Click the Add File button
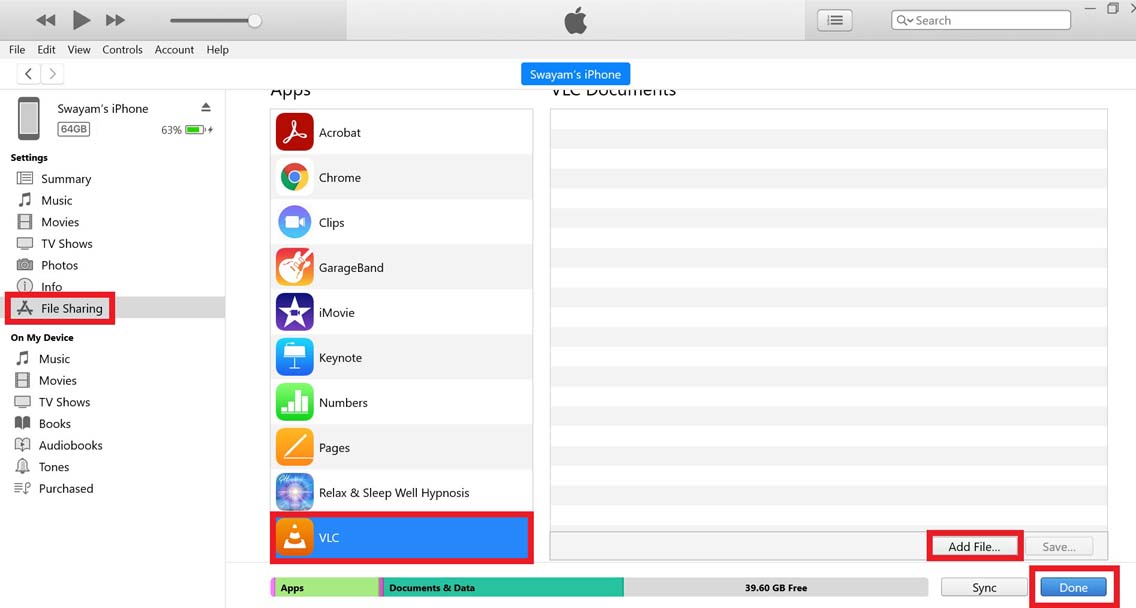The height and width of the screenshot is (608, 1136). (x=973, y=546)
